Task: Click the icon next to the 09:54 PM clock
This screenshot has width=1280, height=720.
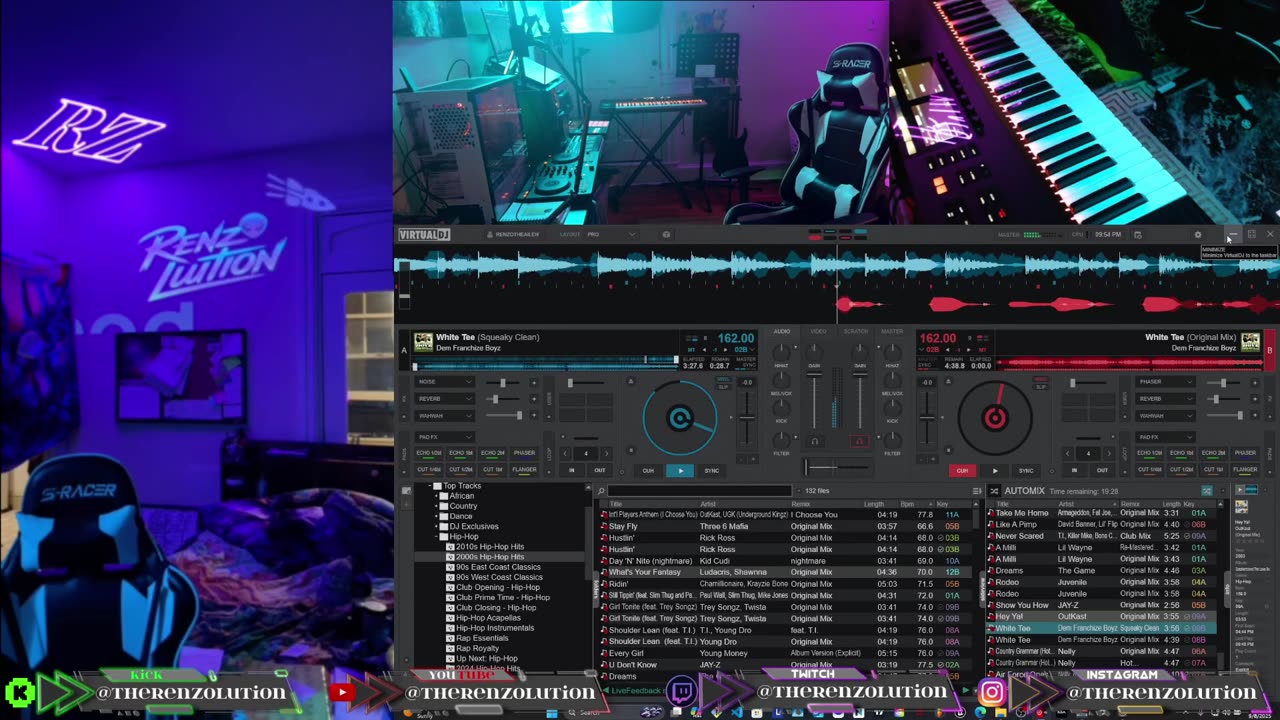Action: pyautogui.click(x=1138, y=235)
